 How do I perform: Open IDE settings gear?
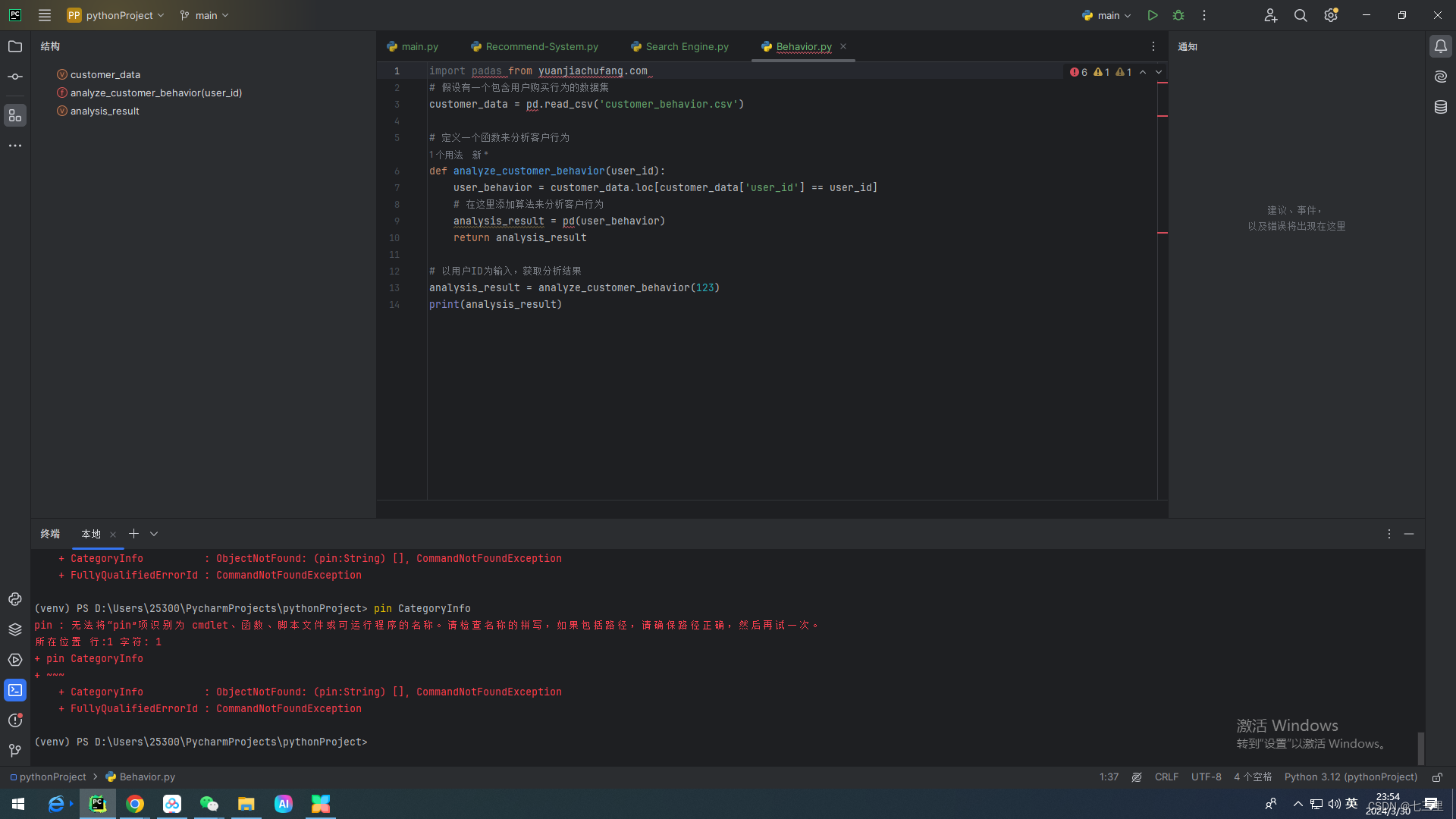[1331, 15]
